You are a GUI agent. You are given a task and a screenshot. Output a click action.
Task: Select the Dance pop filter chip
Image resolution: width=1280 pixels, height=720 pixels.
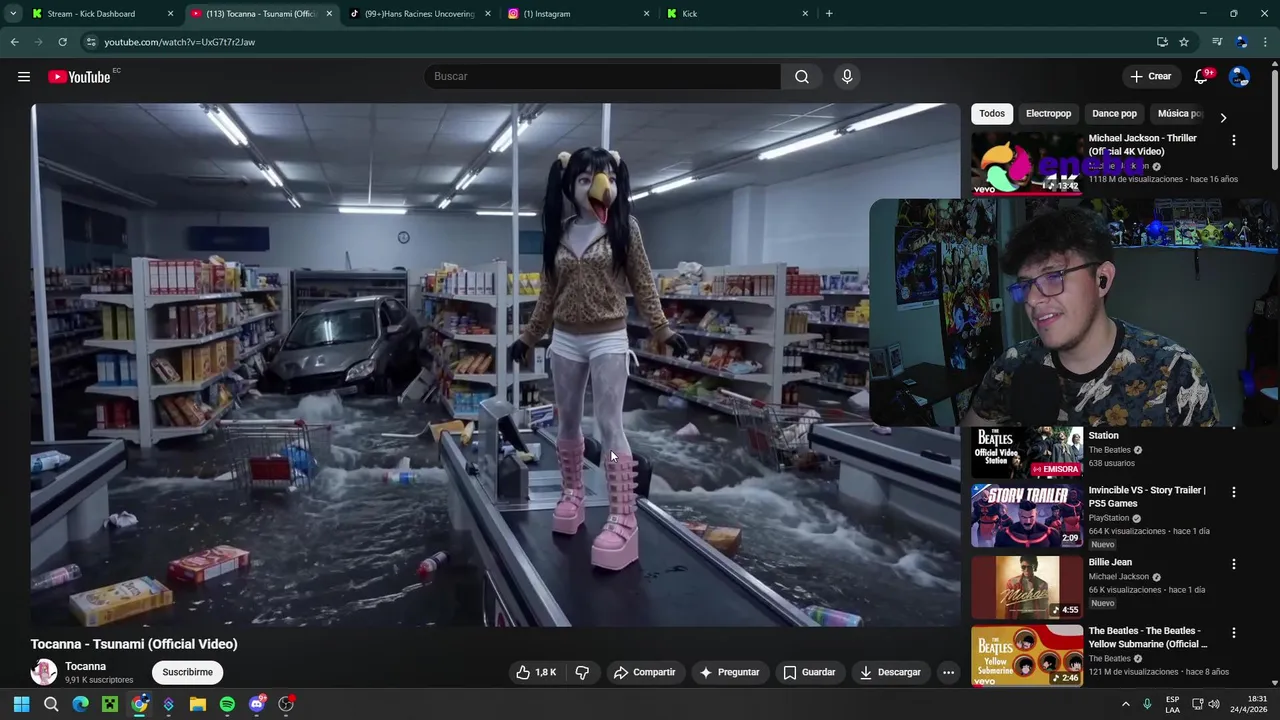point(1114,114)
